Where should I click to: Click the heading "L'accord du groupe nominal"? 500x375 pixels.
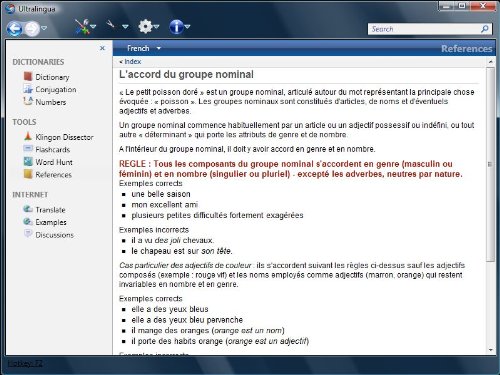coord(186,74)
